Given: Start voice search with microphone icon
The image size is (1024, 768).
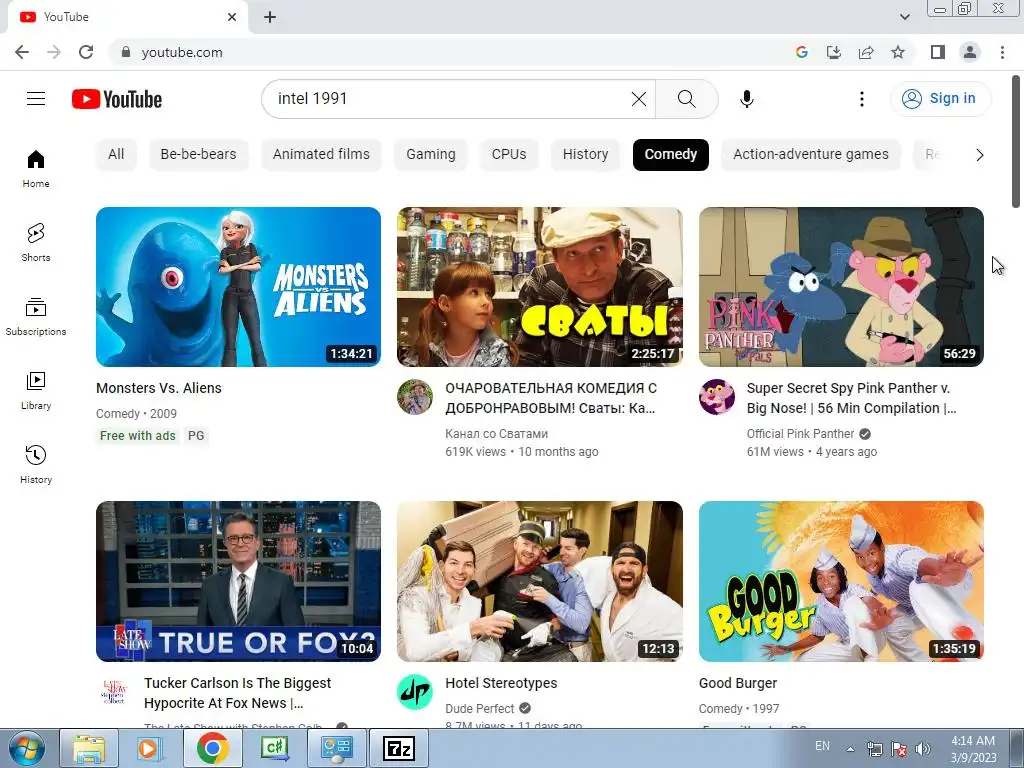Looking at the screenshot, I should (746, 99).
